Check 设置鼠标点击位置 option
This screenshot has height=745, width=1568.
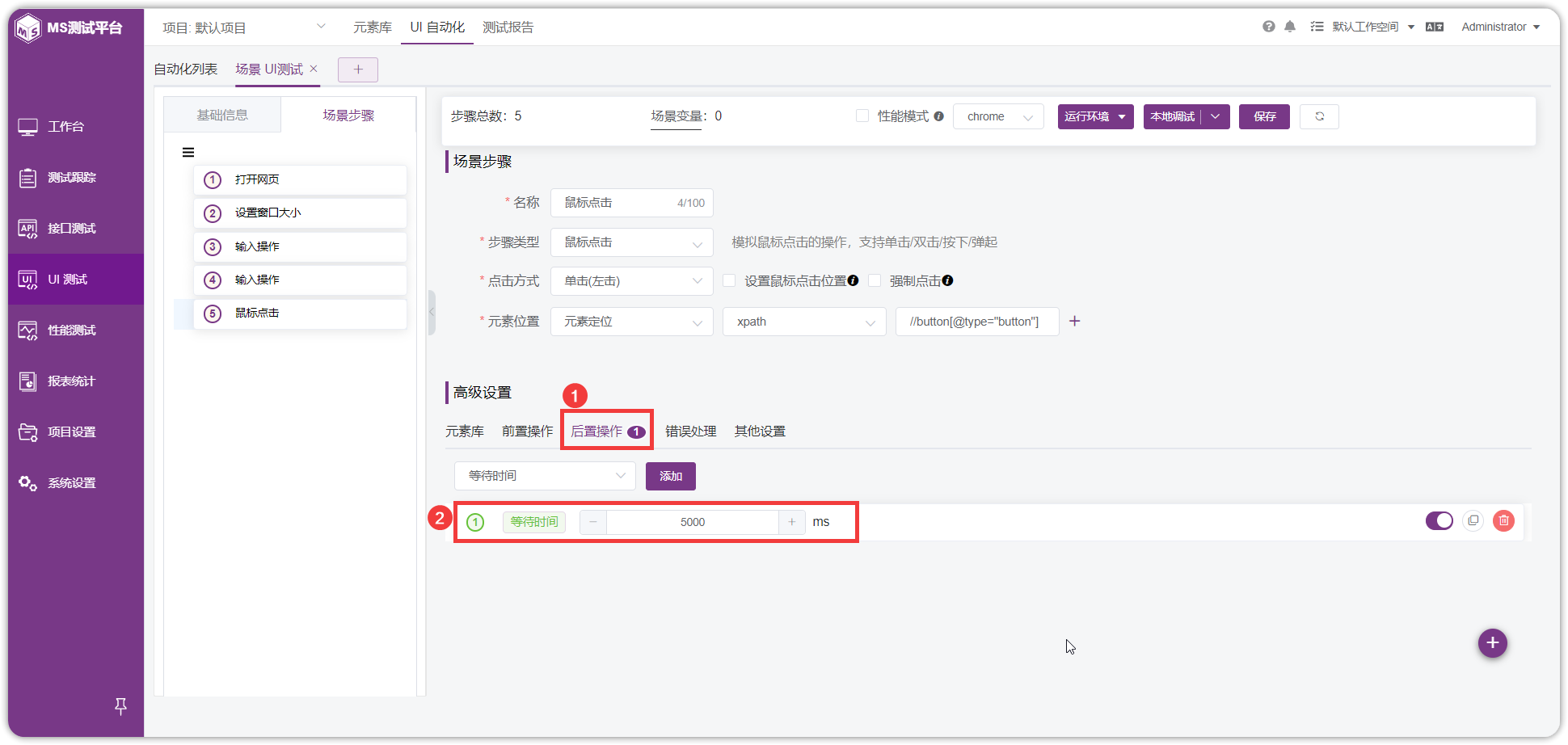(729, 281)
